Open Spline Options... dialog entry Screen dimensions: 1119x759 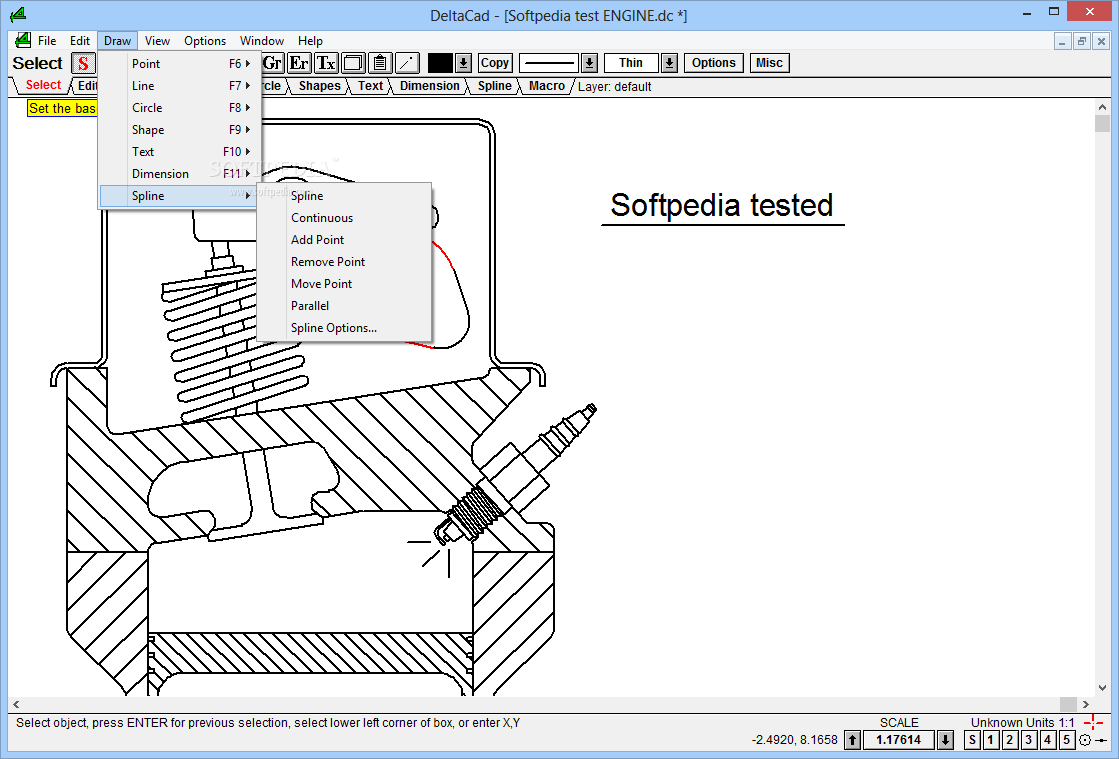pyautogui.click(x=344, y=328)
